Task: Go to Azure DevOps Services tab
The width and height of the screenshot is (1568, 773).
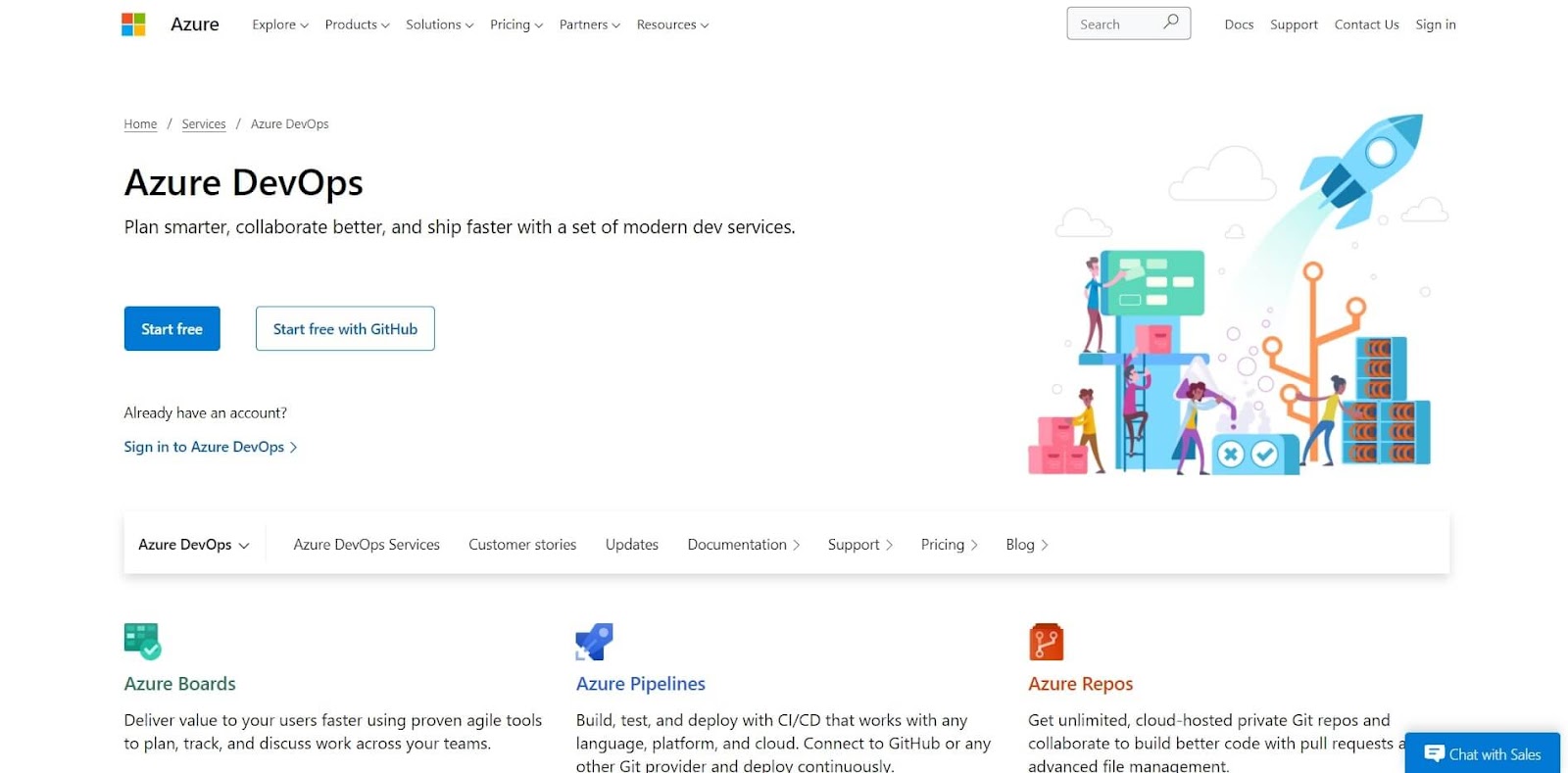Action: (367, 545)
